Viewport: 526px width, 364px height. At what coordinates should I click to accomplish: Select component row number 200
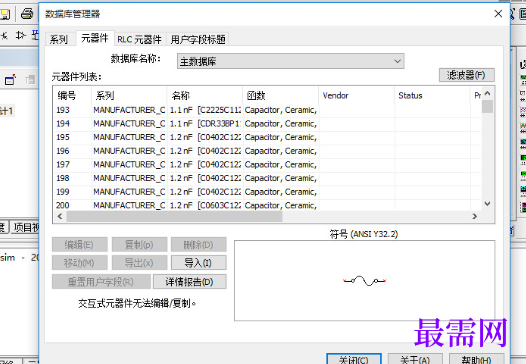267,205
